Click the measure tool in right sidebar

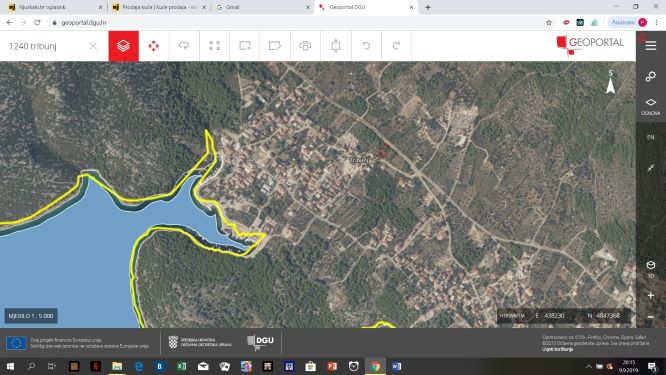(x=651, y=168)
